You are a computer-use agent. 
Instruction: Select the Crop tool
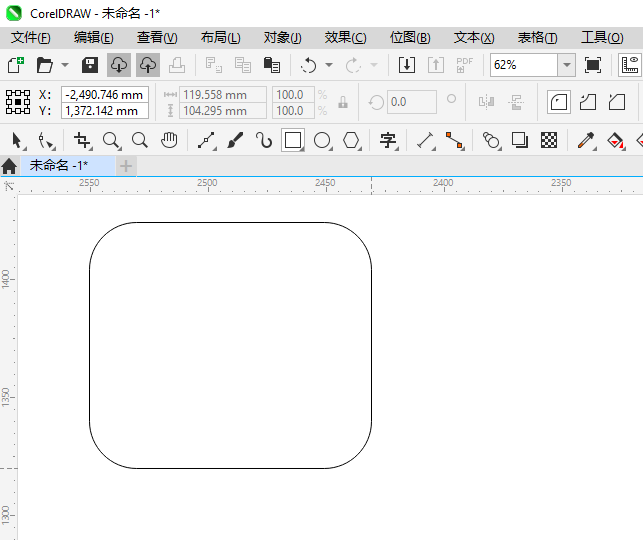82,140
